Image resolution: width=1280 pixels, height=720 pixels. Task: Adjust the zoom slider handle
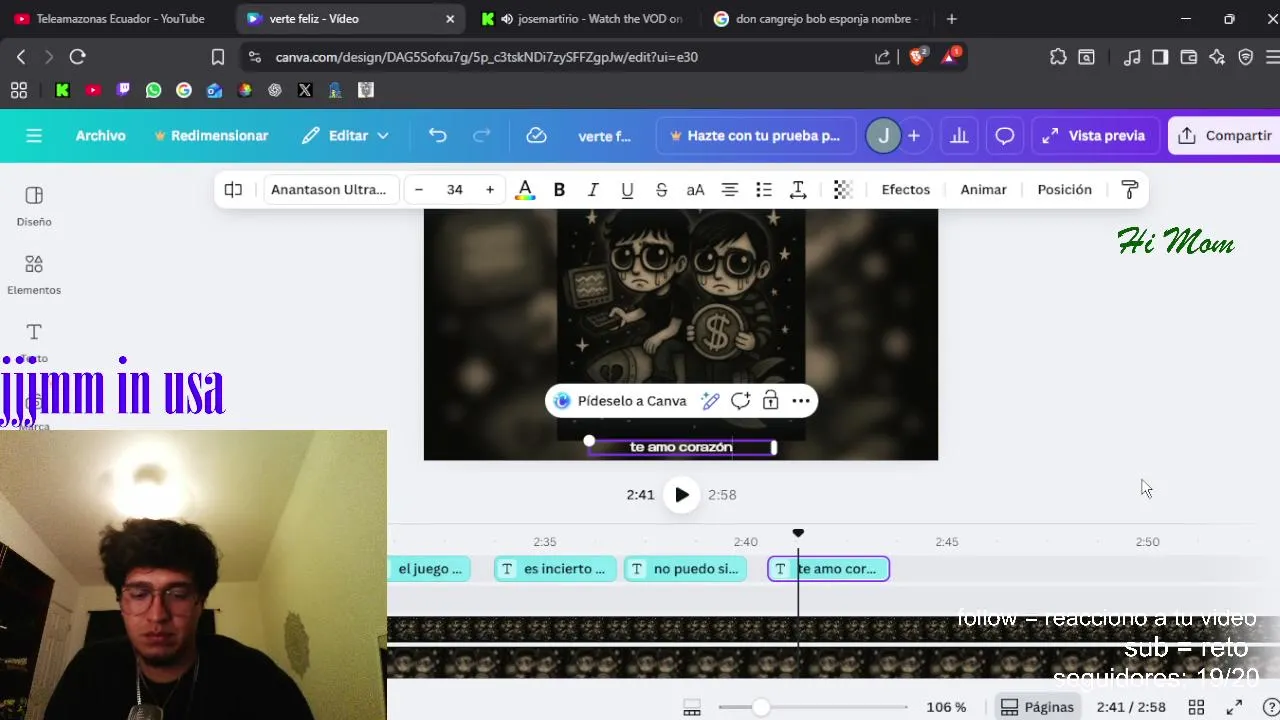pyautogui.click(x=761, y=707)
